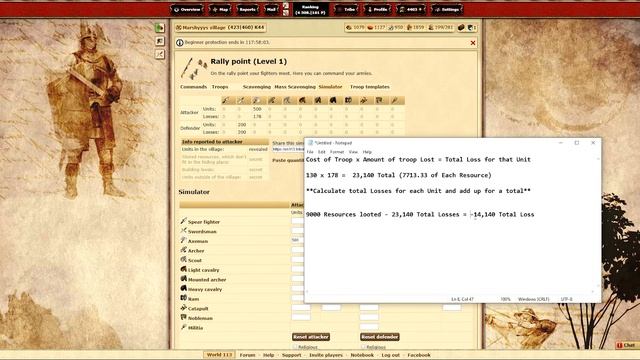Switch to the Mass Scavenging tab
Image resolution: width=640 pixels, height=360 pixels.
[295, 87]
